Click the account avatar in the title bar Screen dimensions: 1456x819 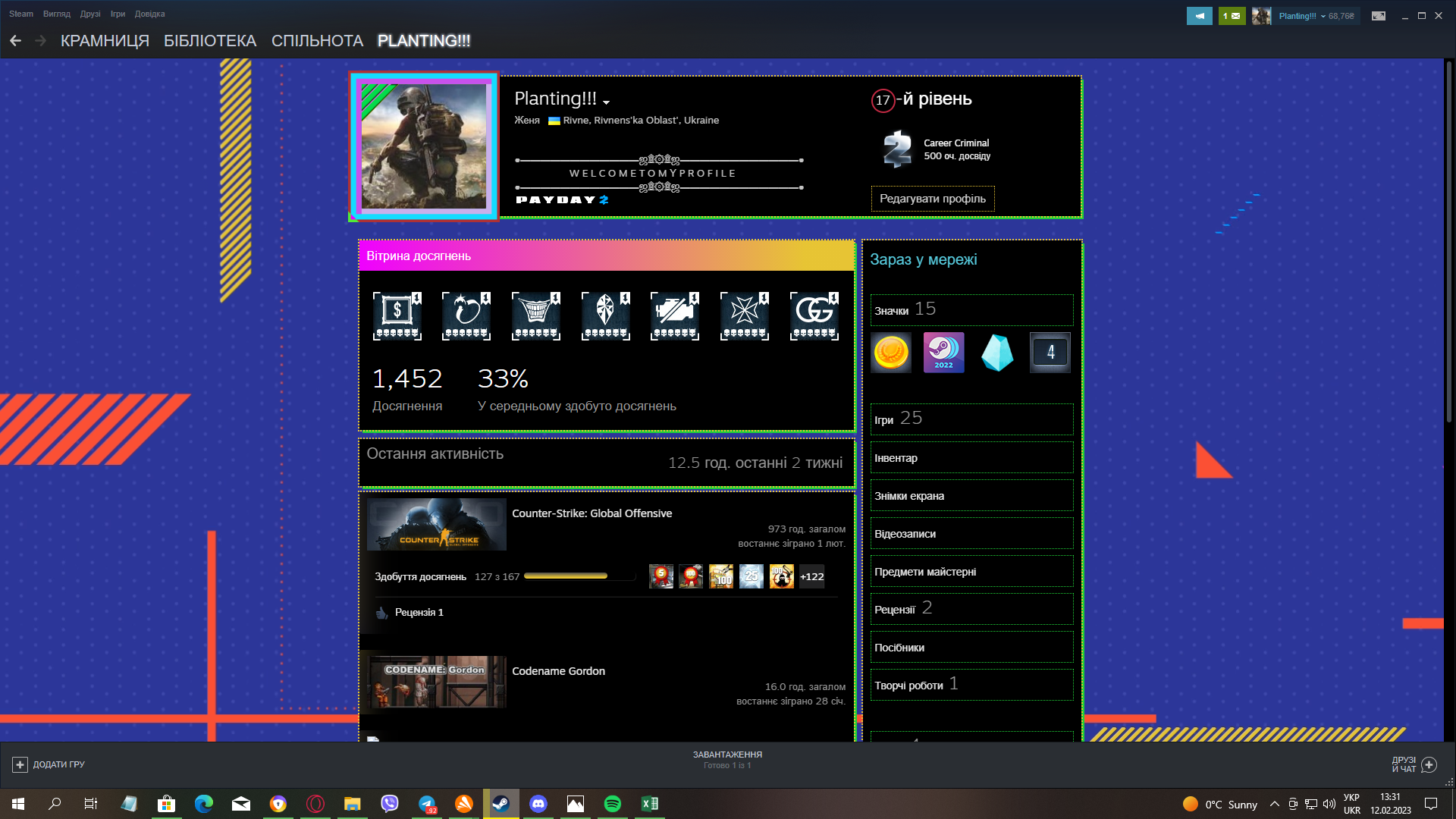tap(1261, 16)
